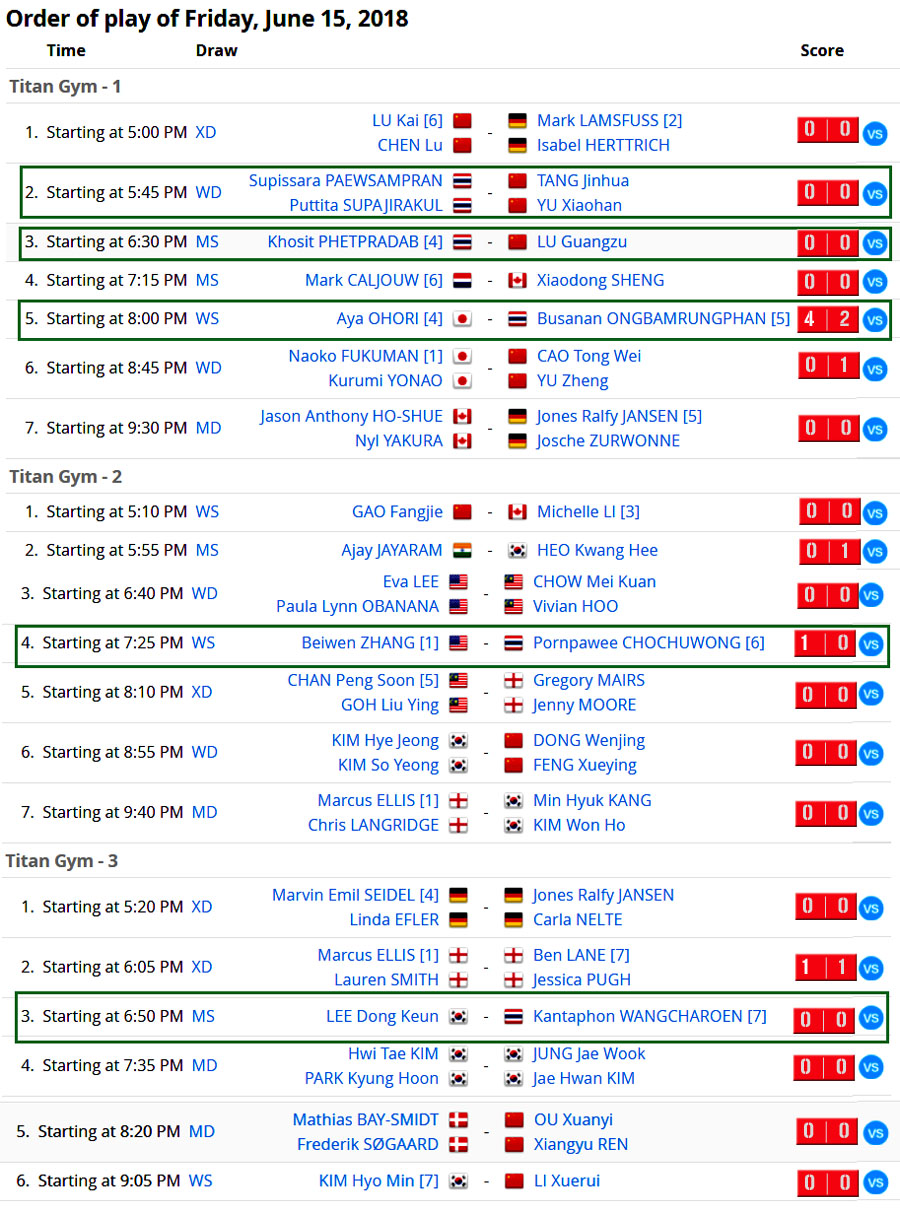
Task: Click the 1-1 score for Ben LANE match
Action: (824, 967)
